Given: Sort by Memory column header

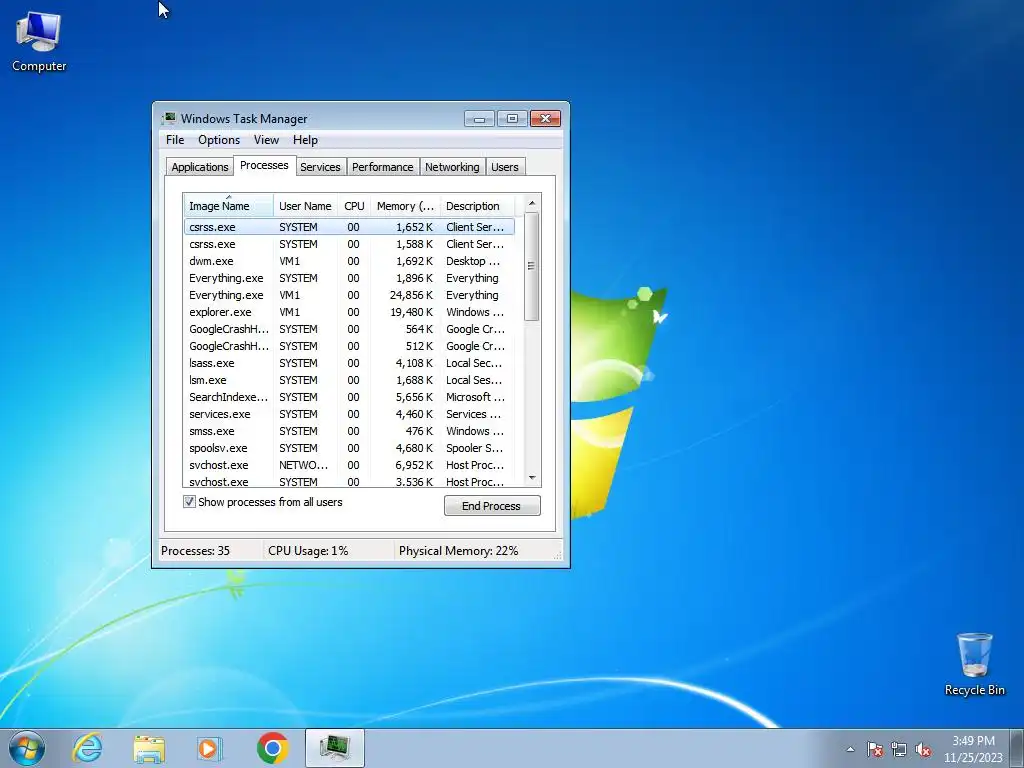Looking at the screenshot, I should click(405, 206).
